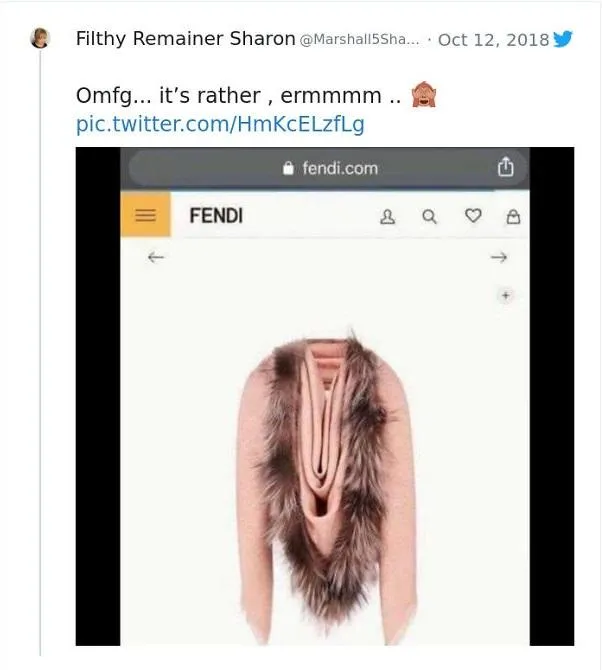Open the Fendi hamburger menu
The image size is (602, 670).
click(x=146, y=215)
